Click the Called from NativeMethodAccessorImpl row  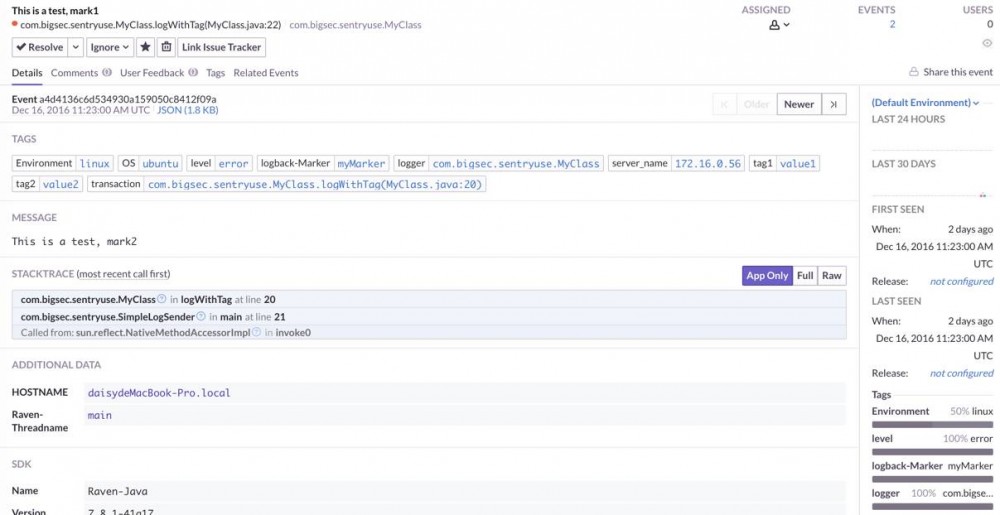click(x=429, y=332)
